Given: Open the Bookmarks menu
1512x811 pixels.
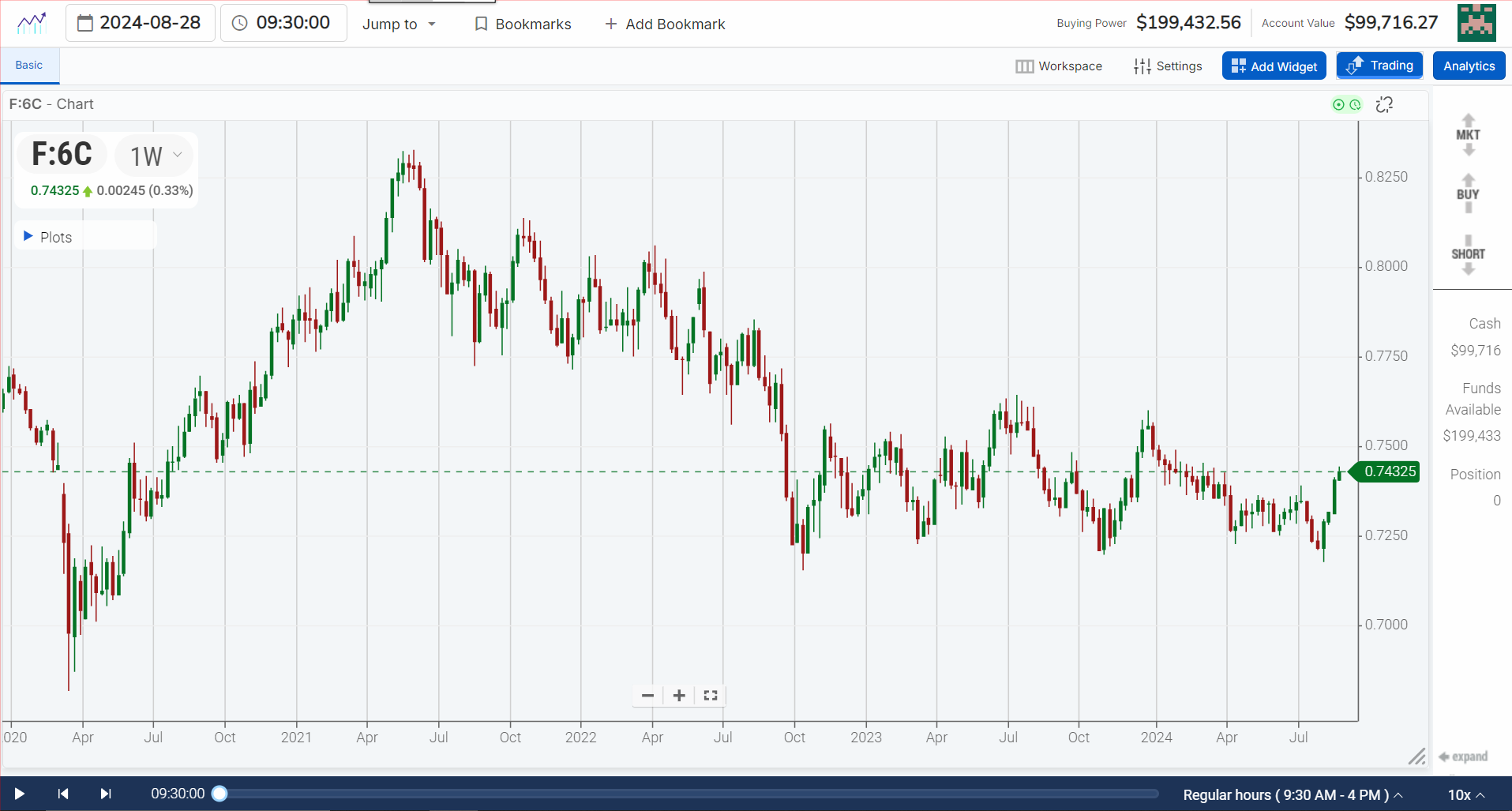Looking at the screenshot, I should pyautogui.click(x=522, y=24).
